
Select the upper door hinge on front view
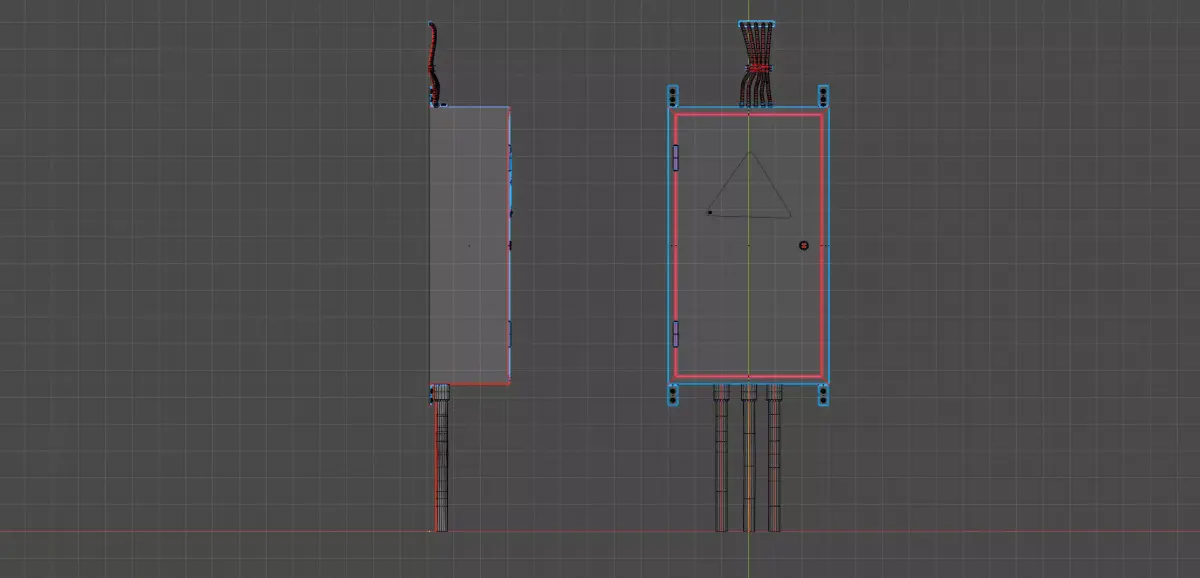coord(676,157)
